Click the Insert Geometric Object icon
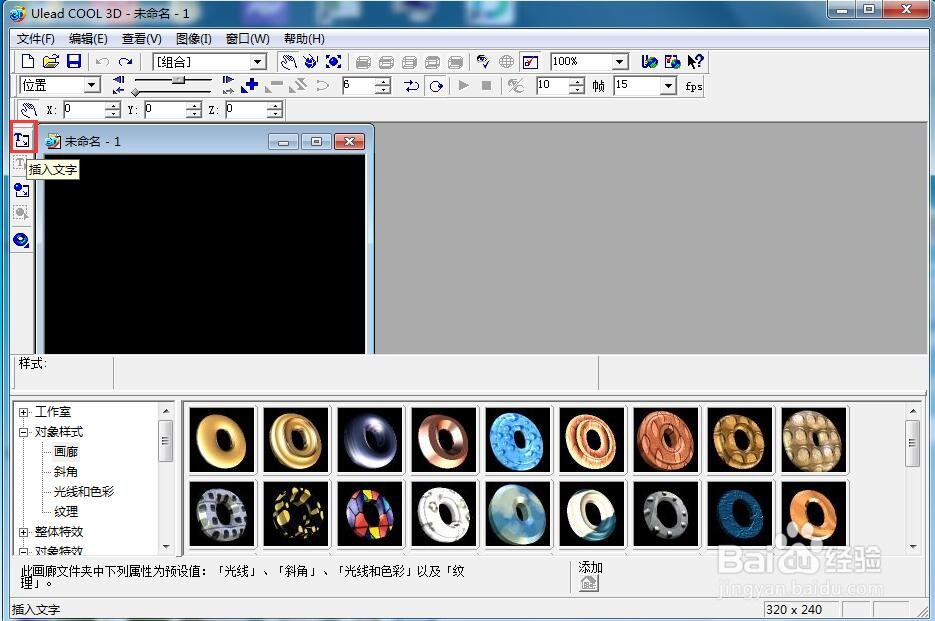 (x=22, y=240)
